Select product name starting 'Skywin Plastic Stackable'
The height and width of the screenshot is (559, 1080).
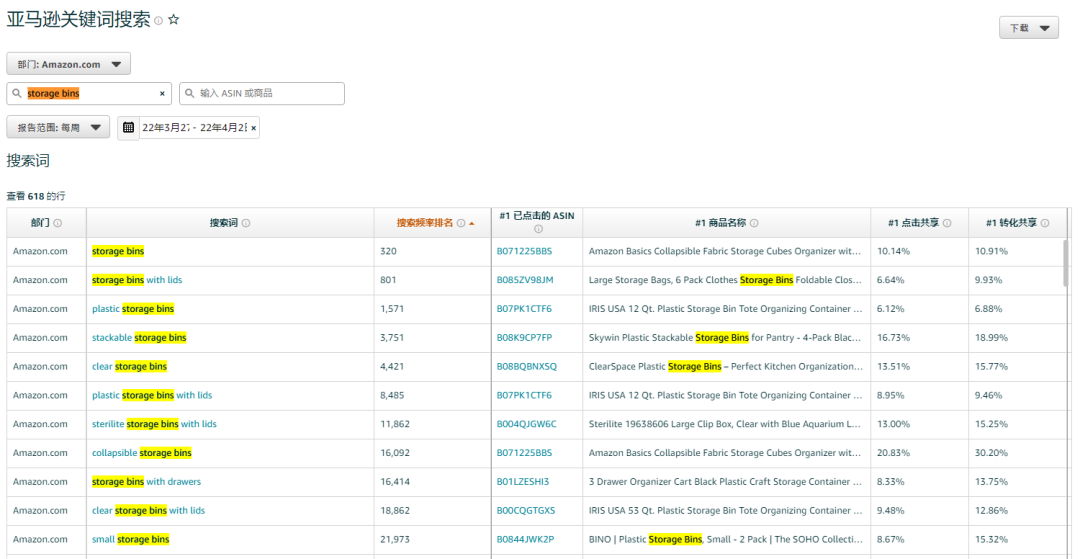[725, 338]
